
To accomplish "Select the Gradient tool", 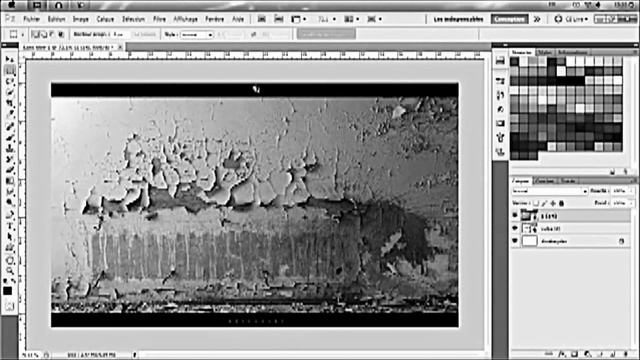I will point(9,181).
